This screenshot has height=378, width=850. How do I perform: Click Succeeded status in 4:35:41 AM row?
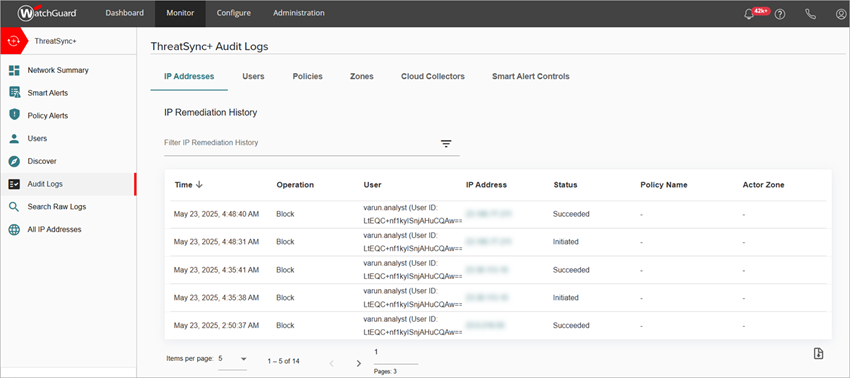click(x=571, y=270)
